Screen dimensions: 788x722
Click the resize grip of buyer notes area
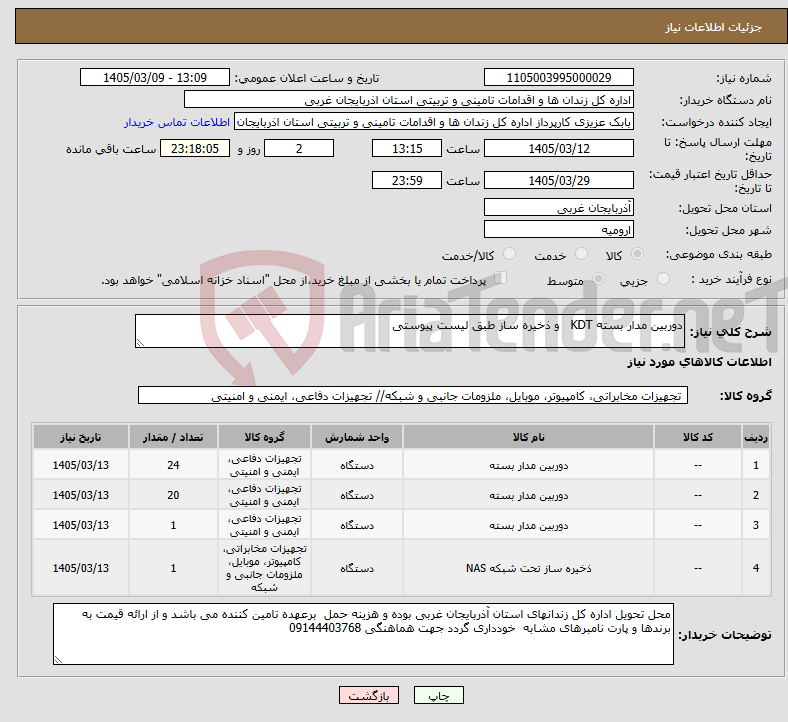point(58,660)
